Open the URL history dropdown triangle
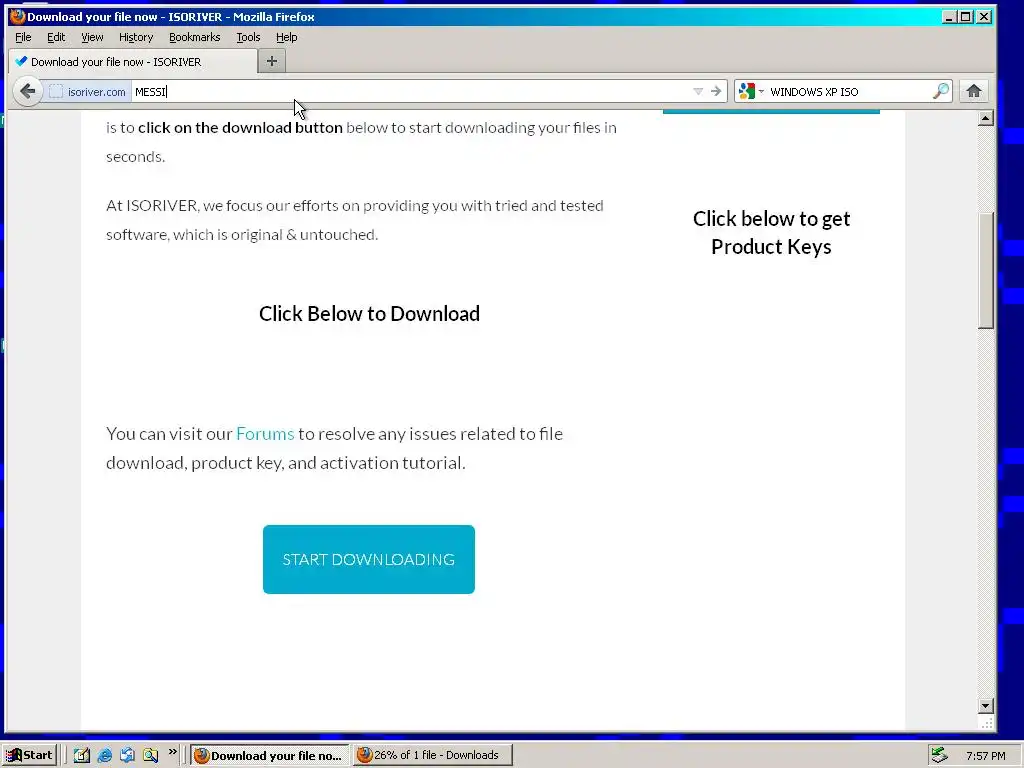The width and height of the screenshot is (1024, 768). (x=698, y=91)
